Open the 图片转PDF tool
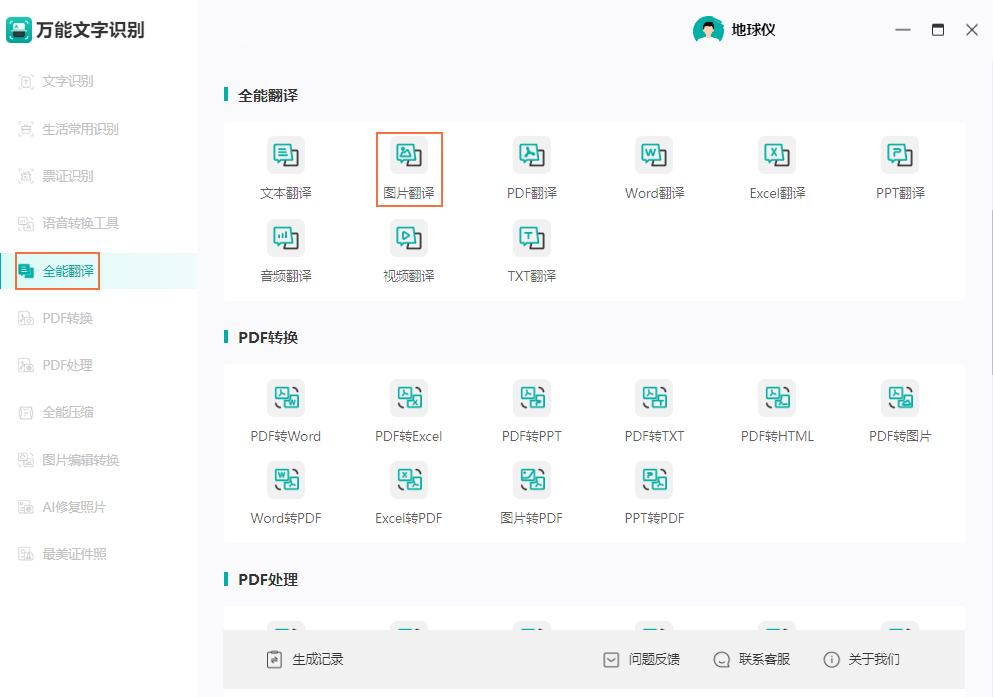Screen dimensions: 993x697 [531, 492]
